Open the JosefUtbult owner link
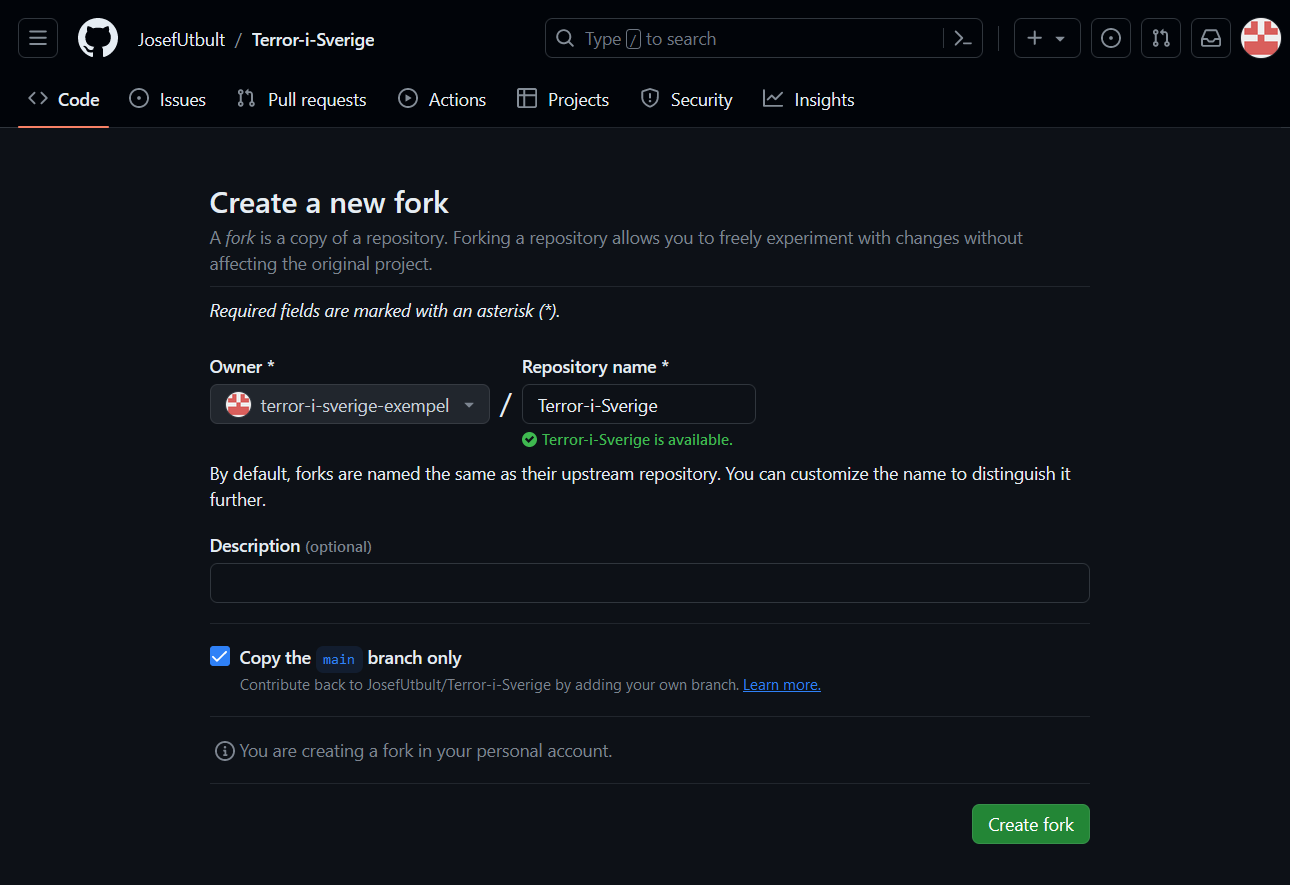1290x885 pixels. pyautogui.click(x=181, y=40)
